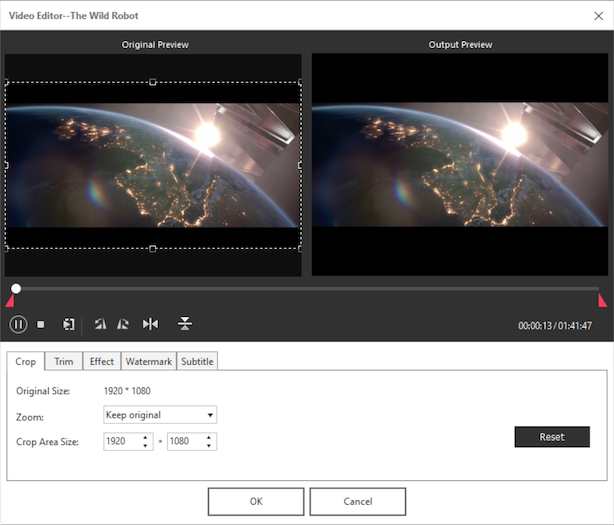Viewport: 614px width, 526px height.
Task: Click the next frame step icon
Action: pos(69,324)
